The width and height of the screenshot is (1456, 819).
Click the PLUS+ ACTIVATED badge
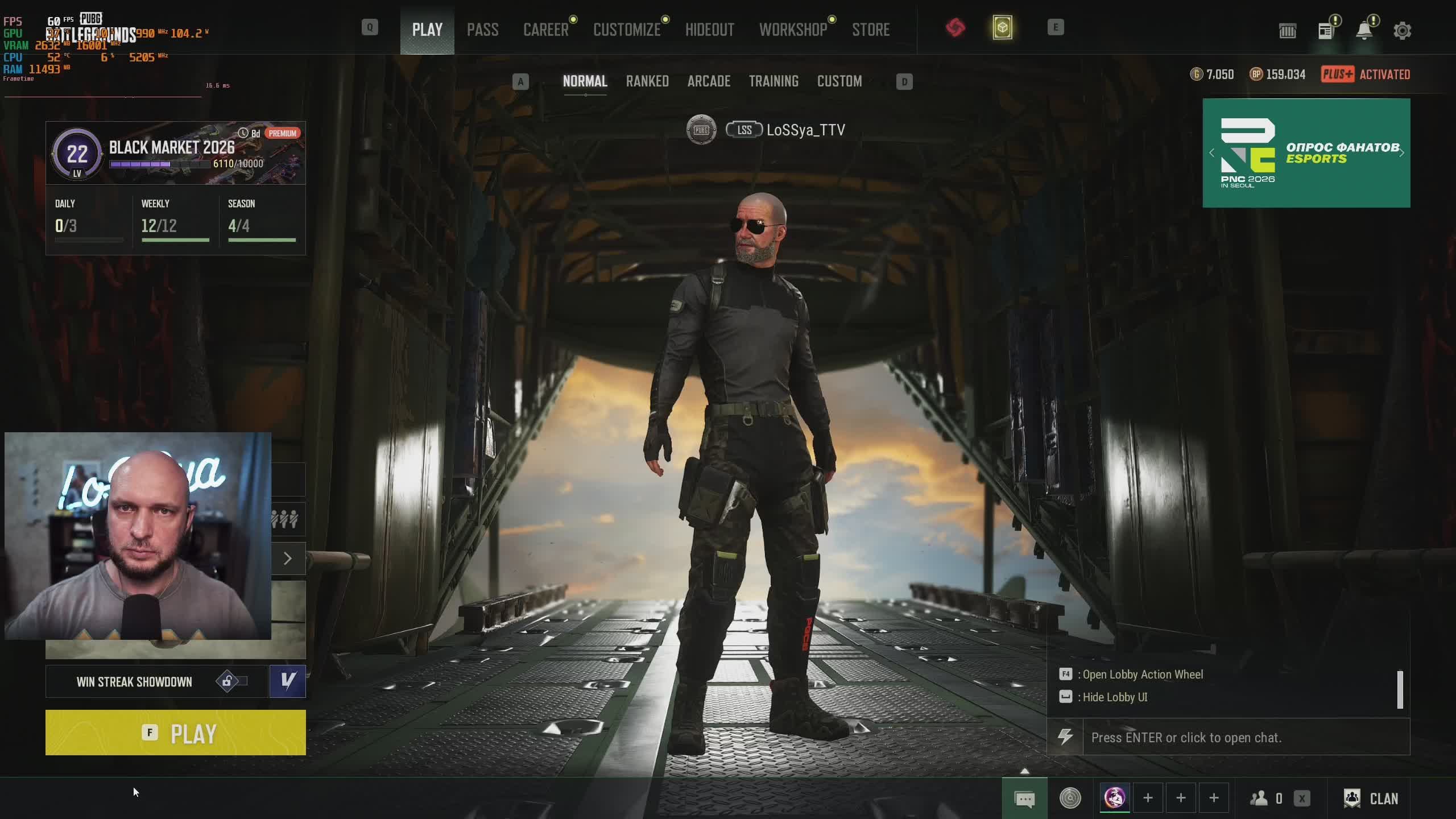[1366, 75]
